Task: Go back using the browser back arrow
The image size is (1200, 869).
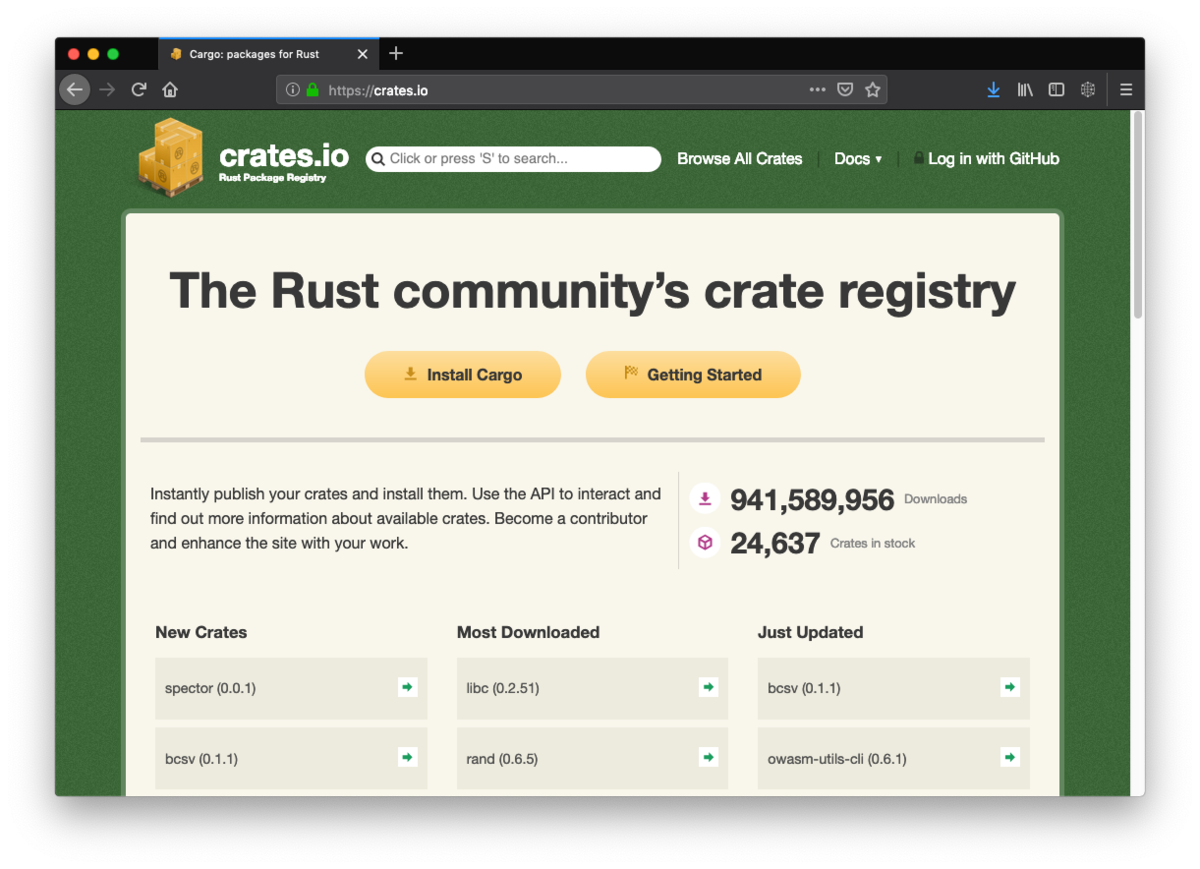Action: [75, 90]
